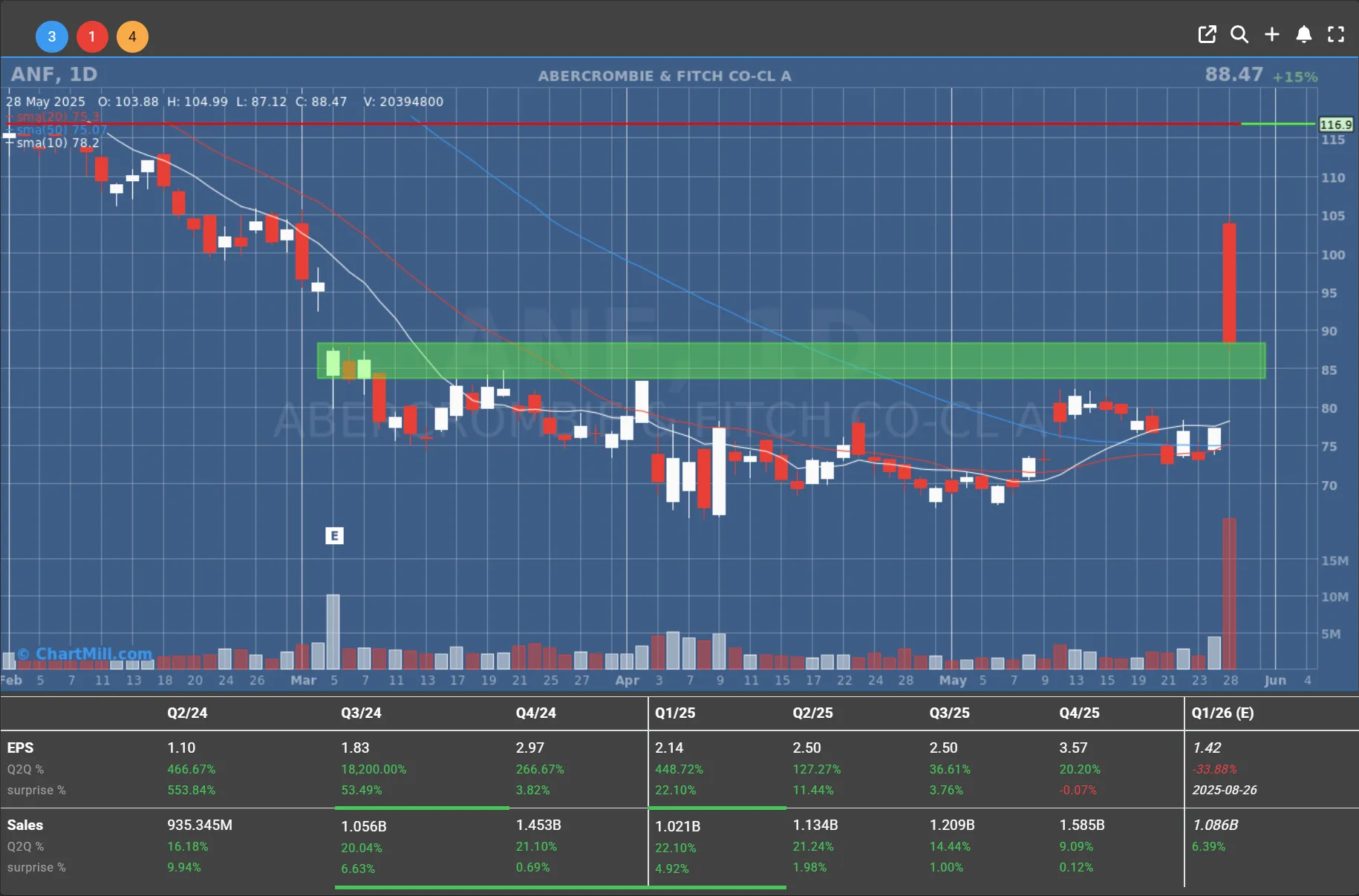This screenshot has width=1359, height=896.
Task: Toggle fullscreen chart view
Action: pyautogui.click(x=1336, y=34)
